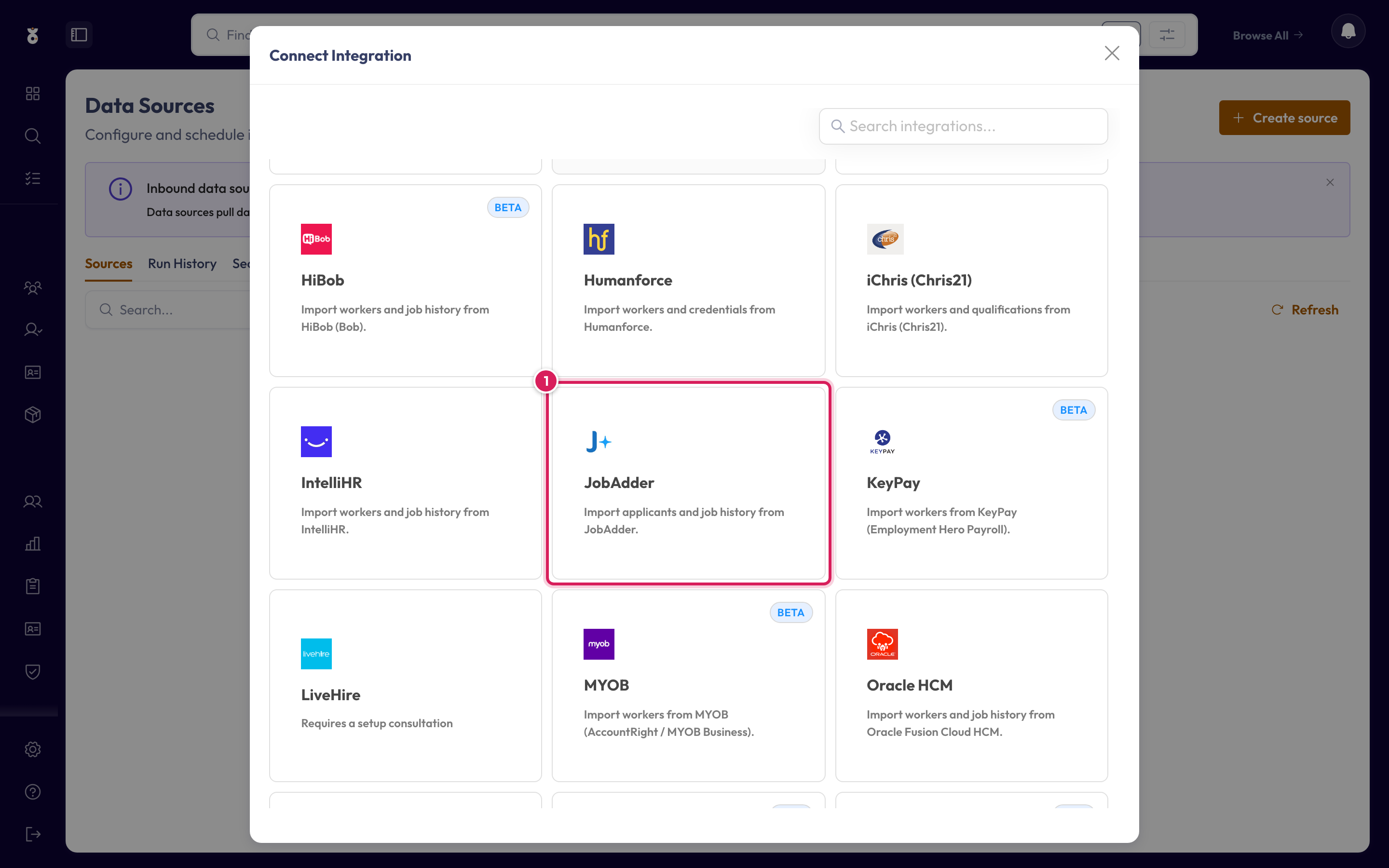This screenshot has height=868, width=1389.
Task: Choose the Humanforce integration logo
Action: coord(599,239)
